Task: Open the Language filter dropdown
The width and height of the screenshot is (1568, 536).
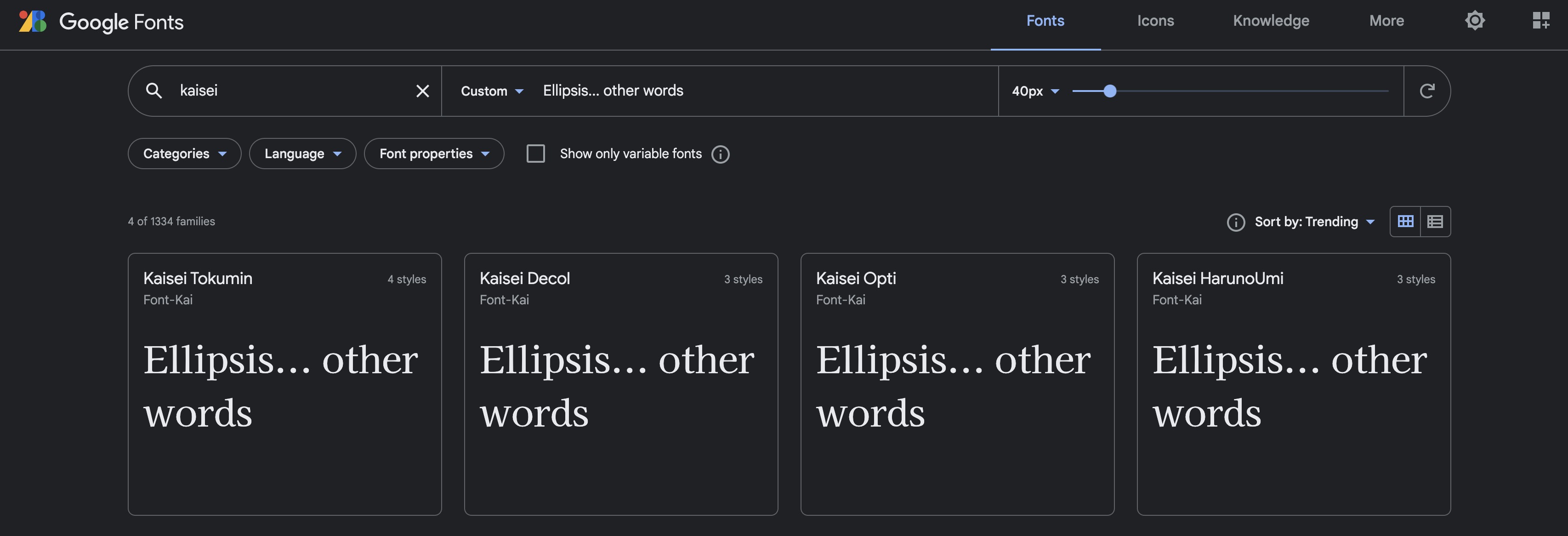Action: [x=302, y=154]
